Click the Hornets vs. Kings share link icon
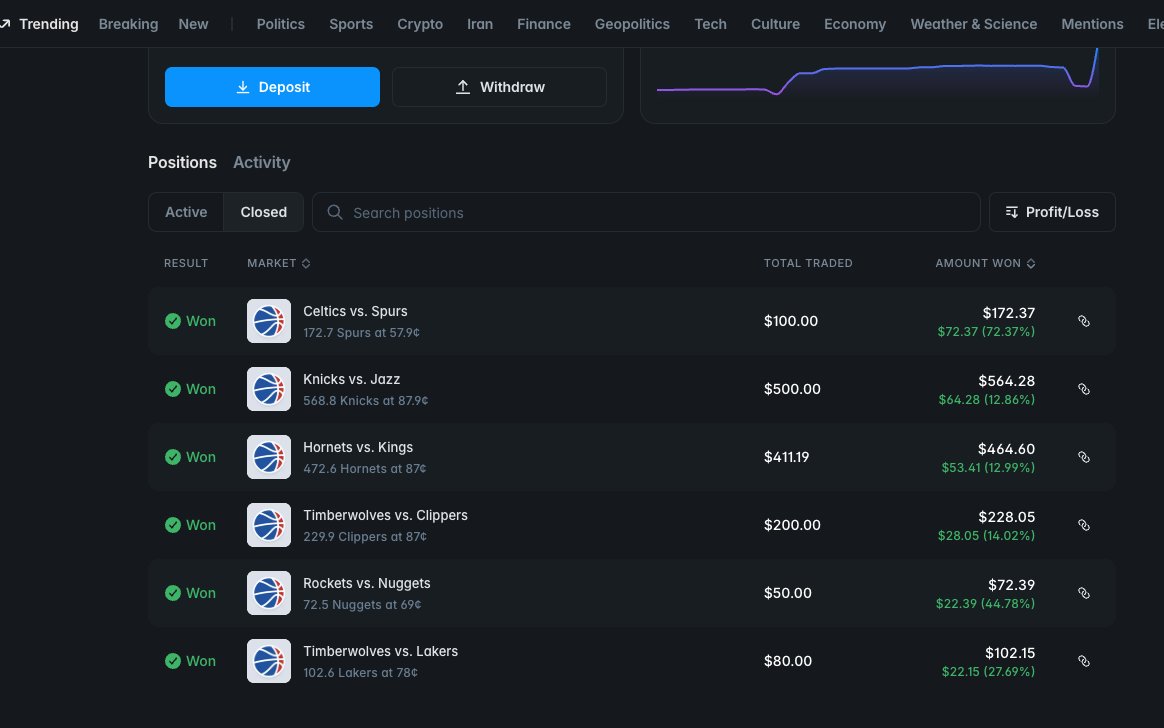This screenshot has width=1164, height=728. pyautogui.click(x=1084, y=457)
